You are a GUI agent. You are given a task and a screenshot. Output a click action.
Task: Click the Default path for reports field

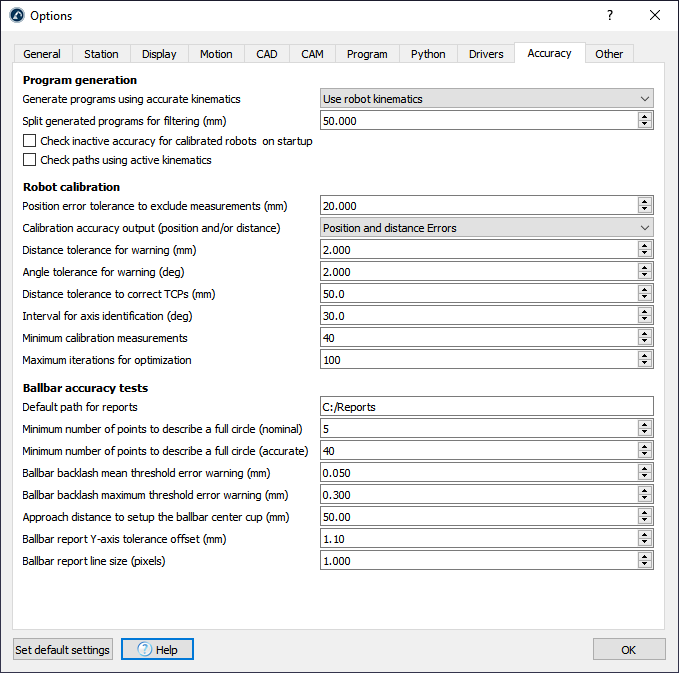486,407
